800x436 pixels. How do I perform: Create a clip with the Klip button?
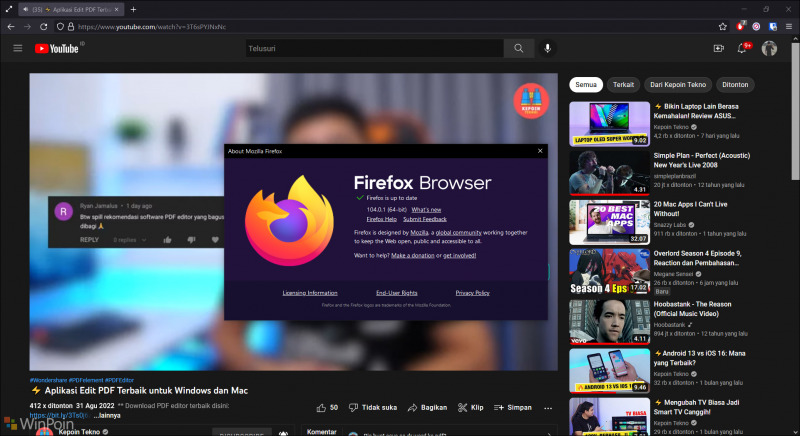click(x=470, y=407)
